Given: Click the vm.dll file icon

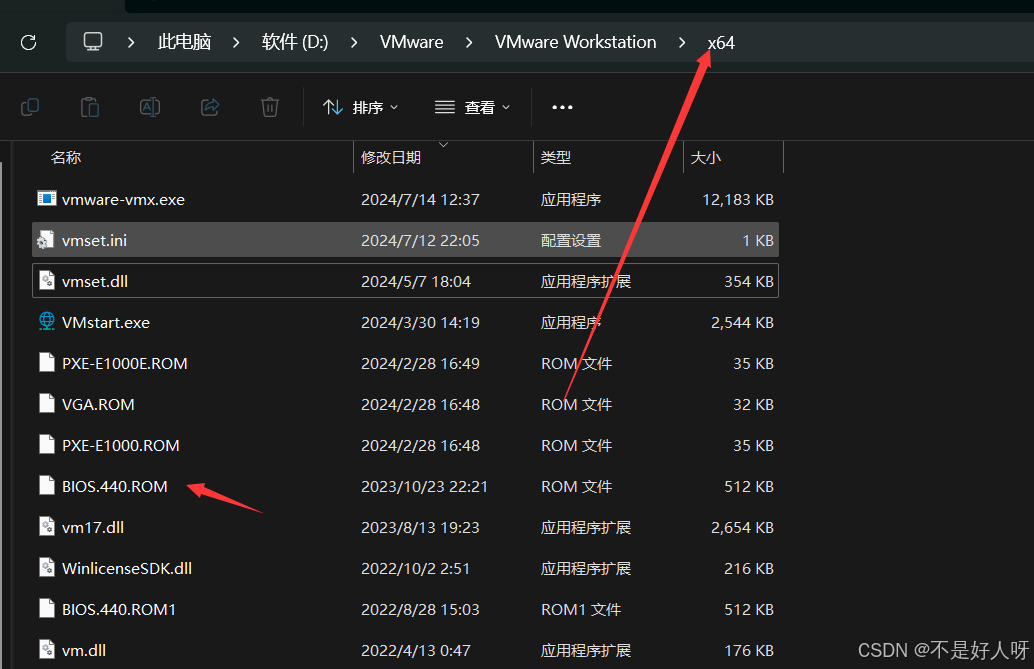Looking at the screenshot, I should pos(47,649).
